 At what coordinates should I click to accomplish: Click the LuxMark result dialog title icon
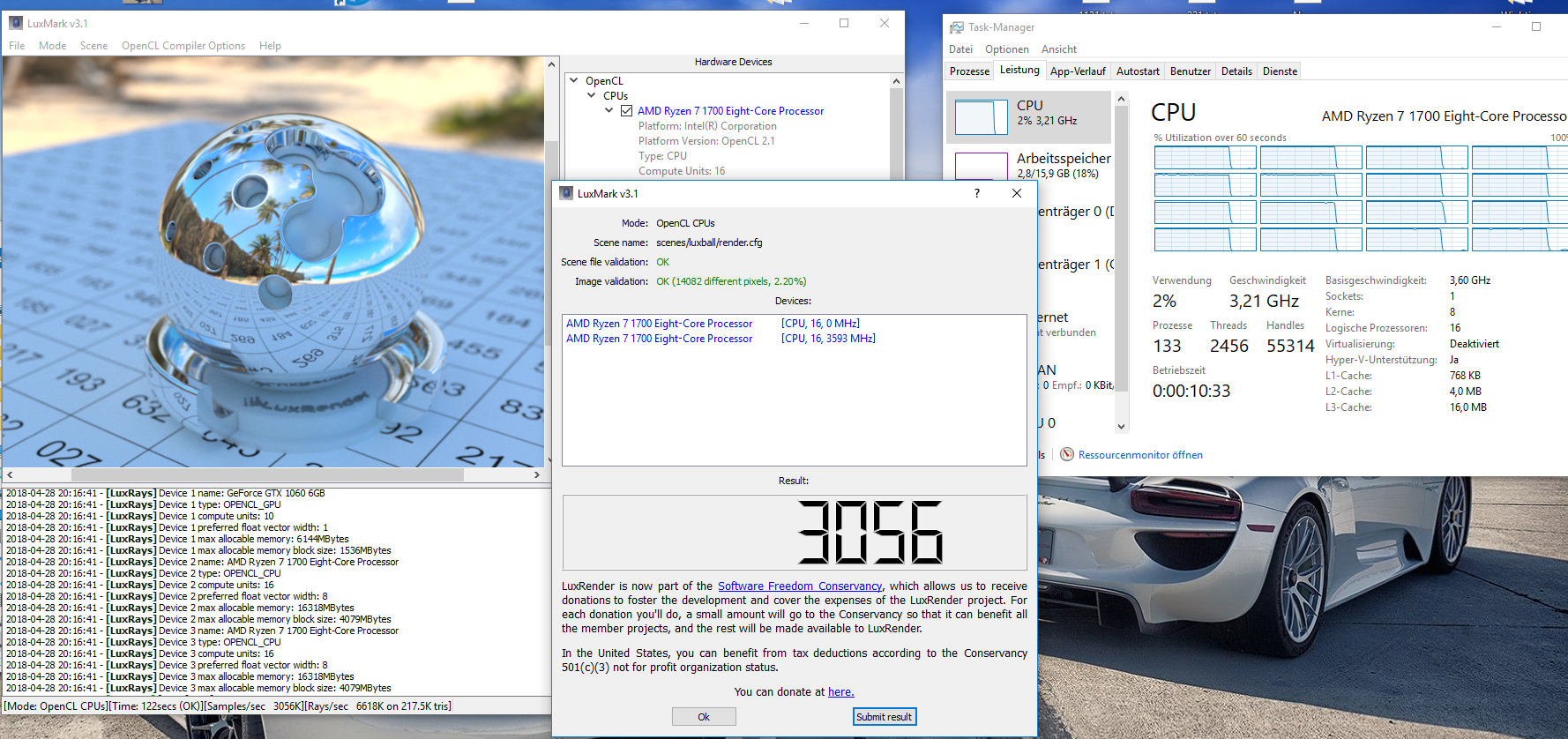566,193
